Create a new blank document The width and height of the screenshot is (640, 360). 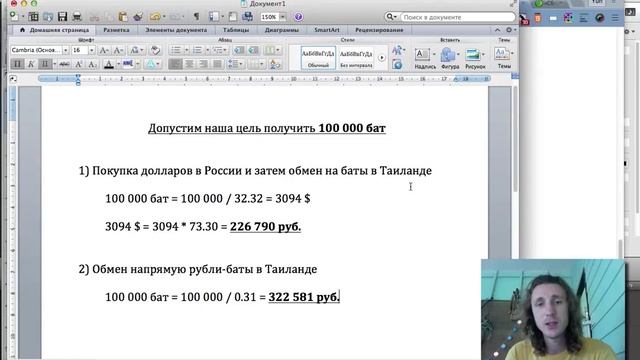coord(14,16)
